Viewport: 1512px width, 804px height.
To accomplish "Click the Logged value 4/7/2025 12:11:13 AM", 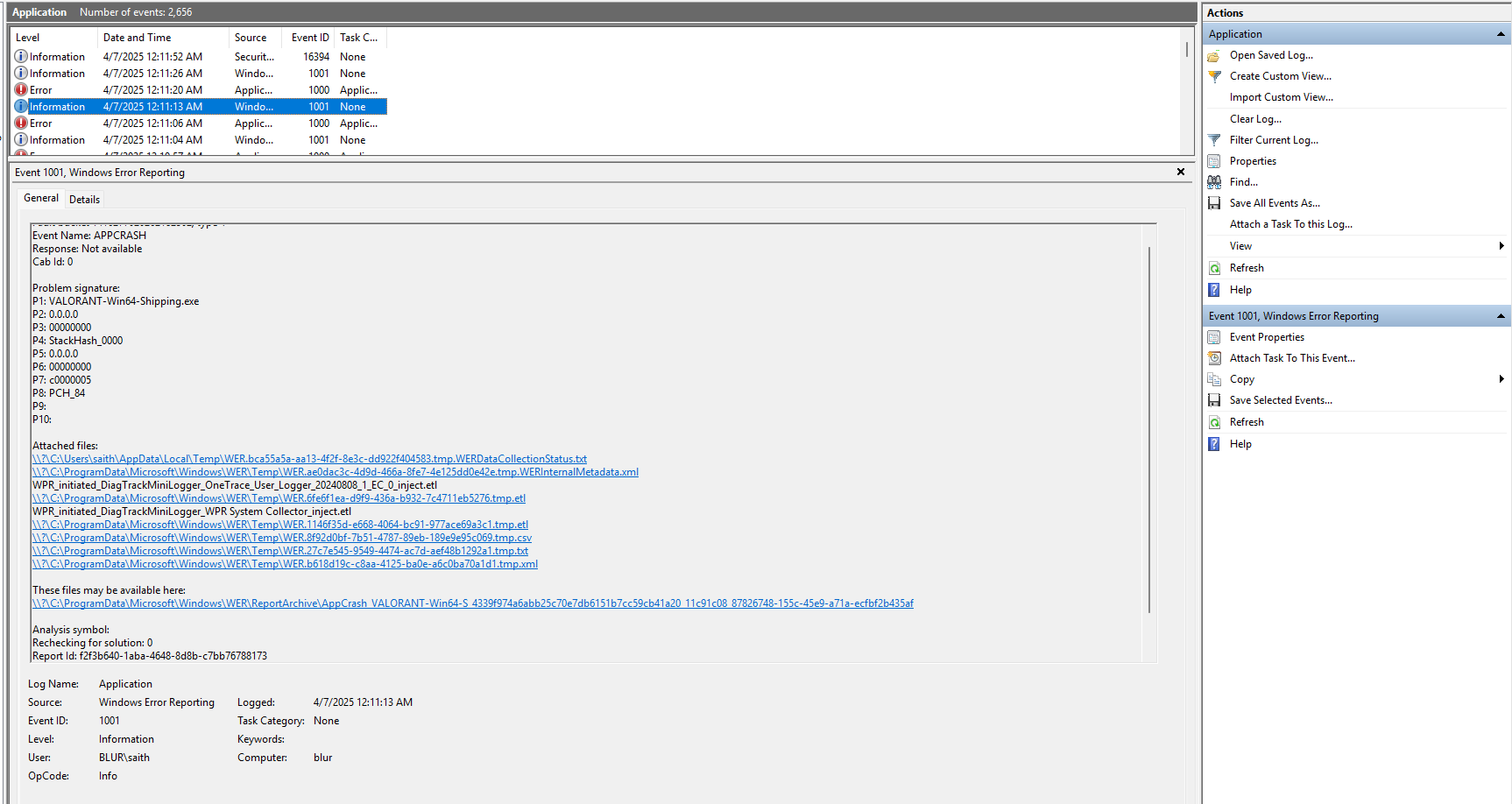I will tap(363, 702).
